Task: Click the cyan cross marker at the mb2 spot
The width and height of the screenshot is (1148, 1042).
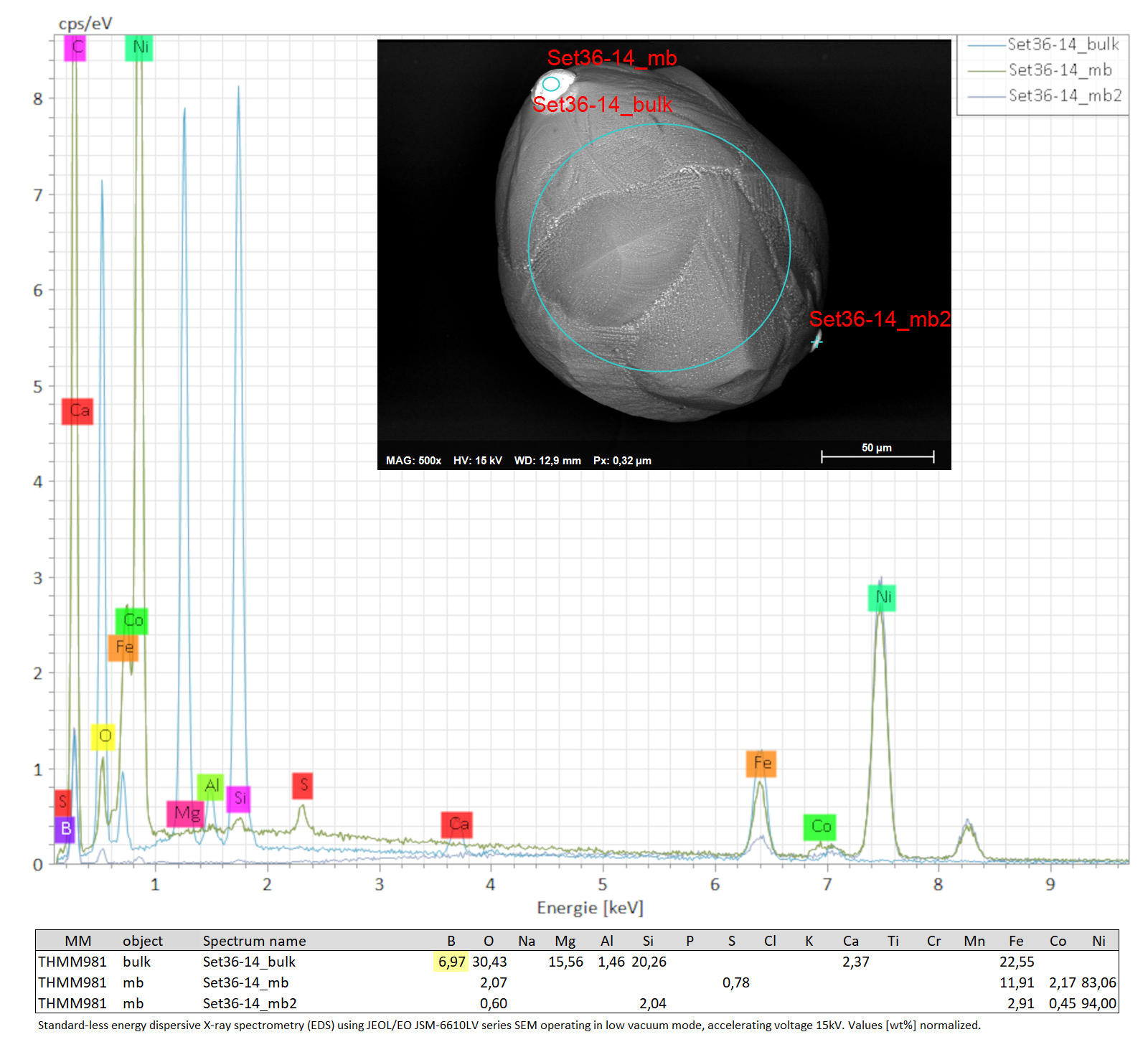Action: pyautogui.click(x=816, y=342)
